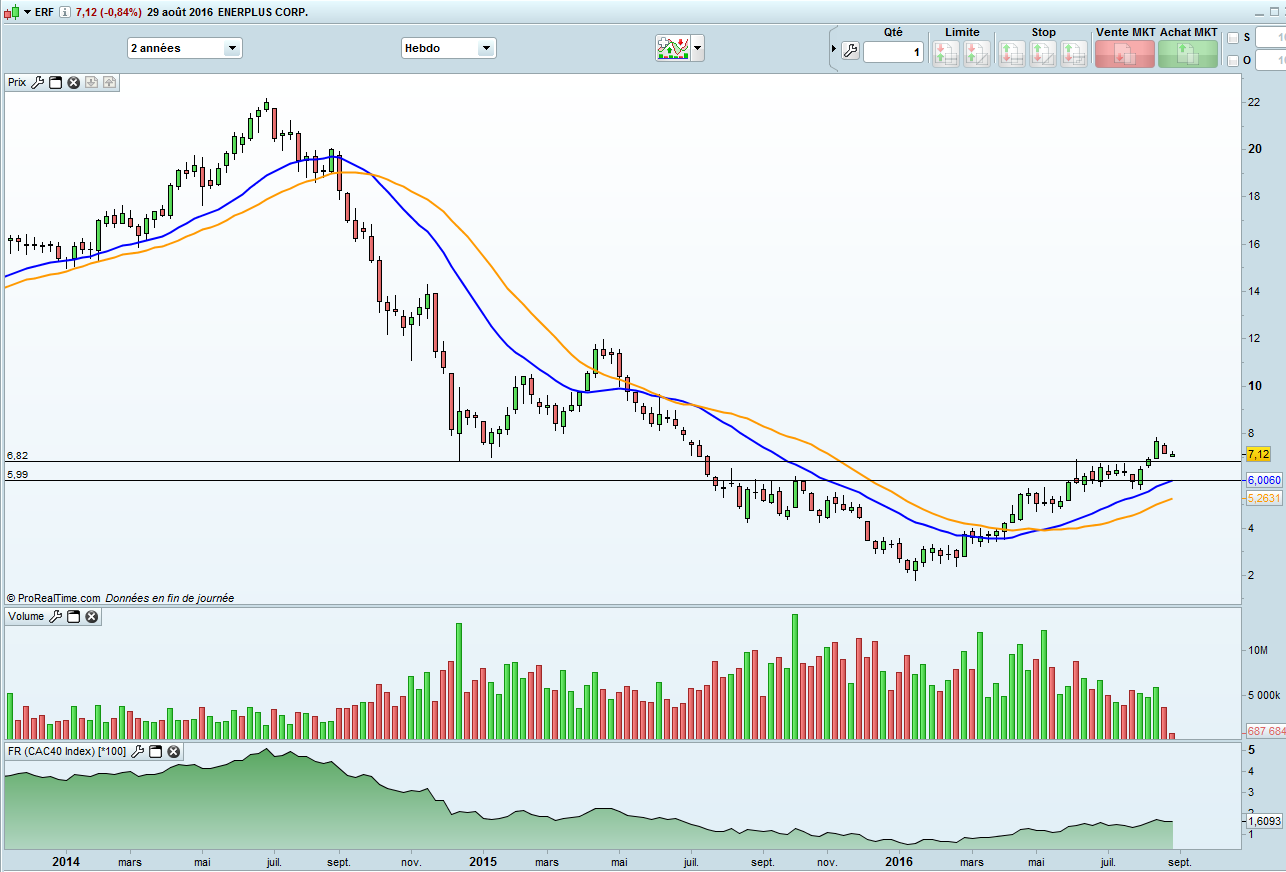Click the 6,82 horizontal line label
Viewport: 1286px width, 872px height.
pos(17,455)
